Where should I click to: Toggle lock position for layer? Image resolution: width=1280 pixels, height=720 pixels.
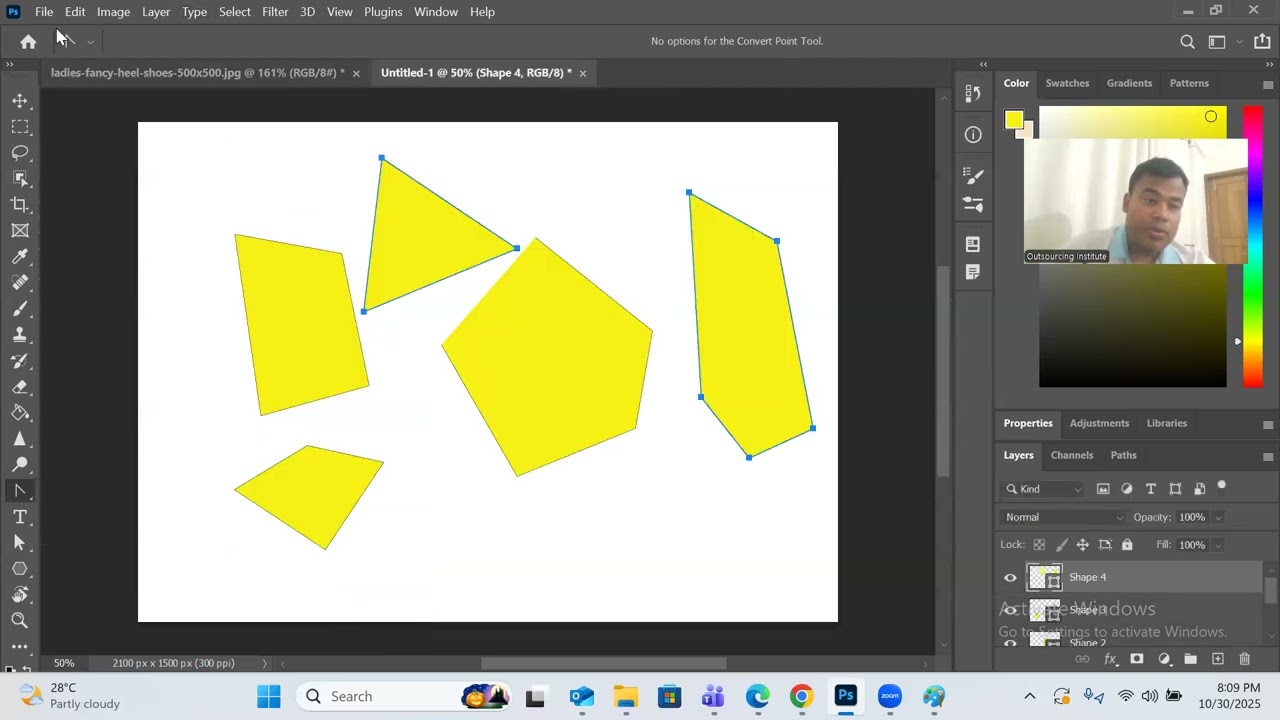tap(1083, 545)
